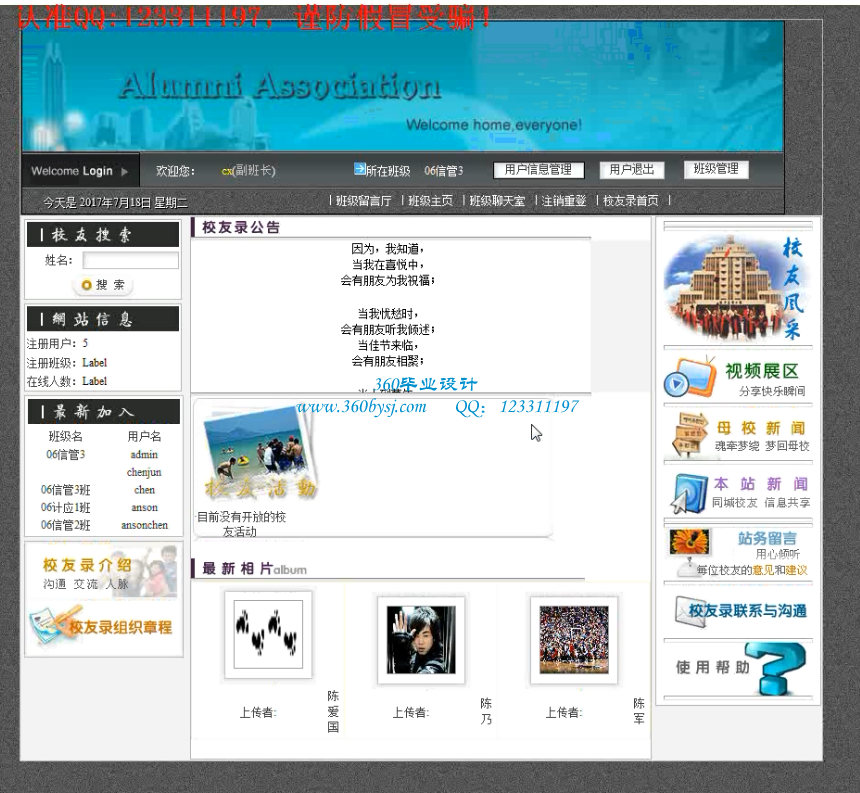Click the cx(副班长) user name
Image resolution: width=860 pixels, height=793 pixels.
(248, 171)
